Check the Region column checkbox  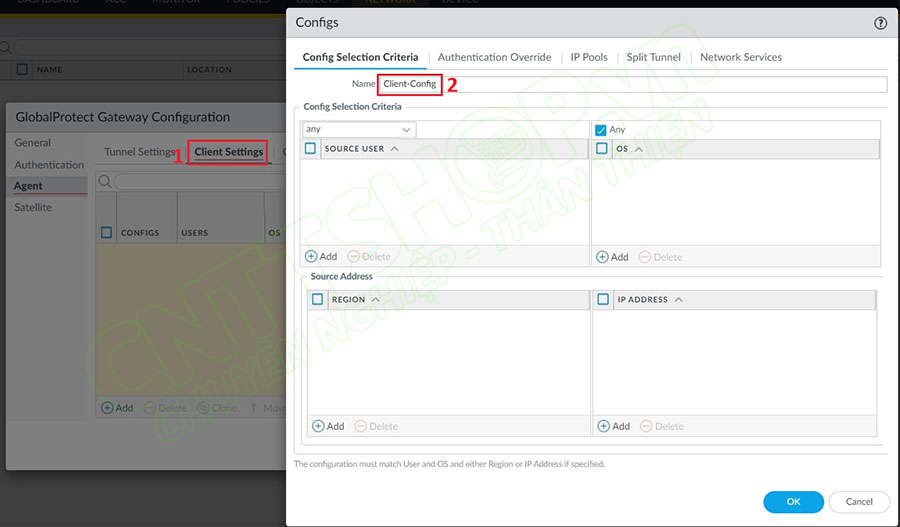pos(317,300)
